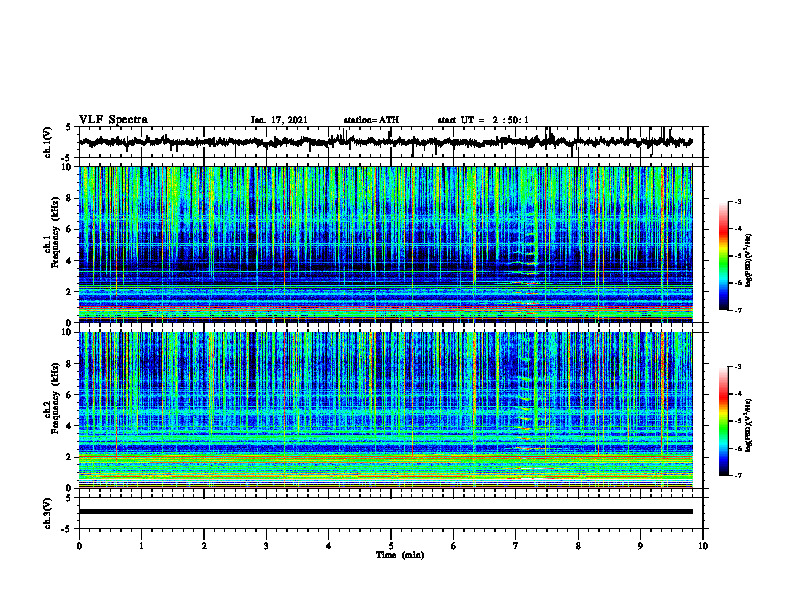Click the time axis tick label "8"
Viewport: 792px width, 612px height.
click(x=578, y=546)
